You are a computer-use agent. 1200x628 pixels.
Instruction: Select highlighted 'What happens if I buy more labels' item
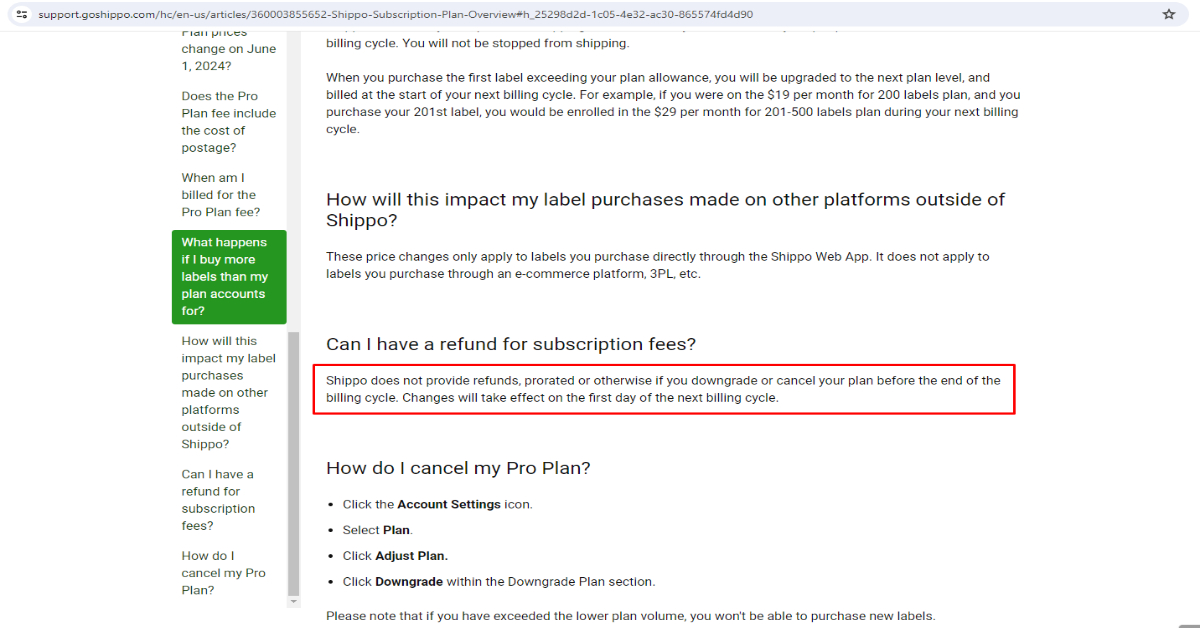(229, 277)
